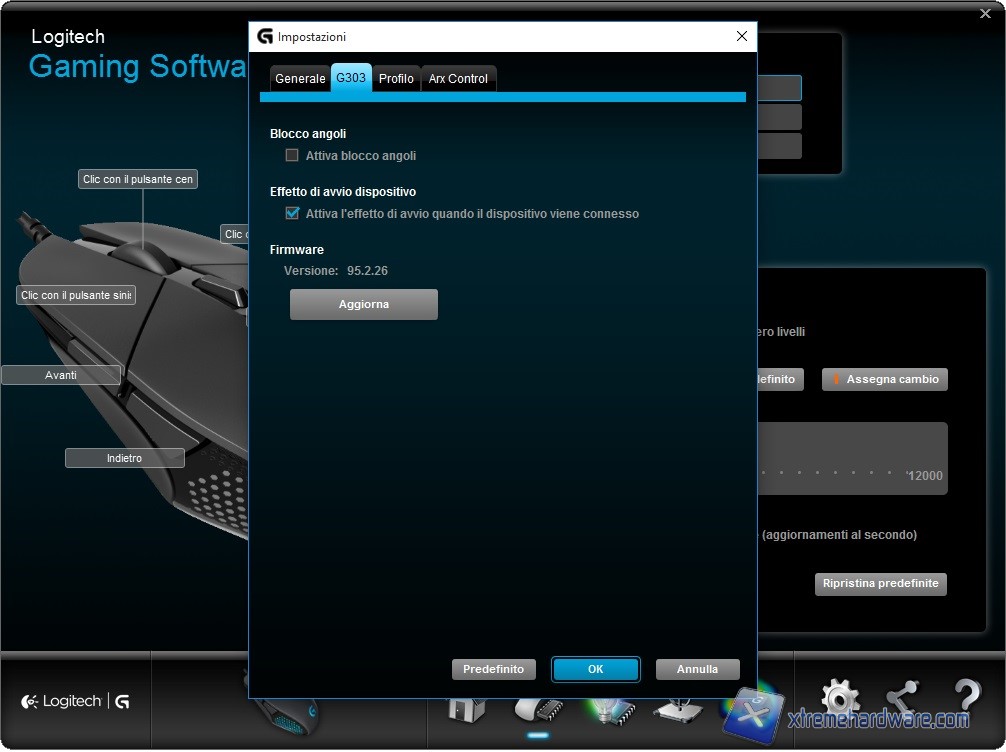Click the Predefinito button in the dialog
The image size is (1006, 752).
(x=494, y=669)
